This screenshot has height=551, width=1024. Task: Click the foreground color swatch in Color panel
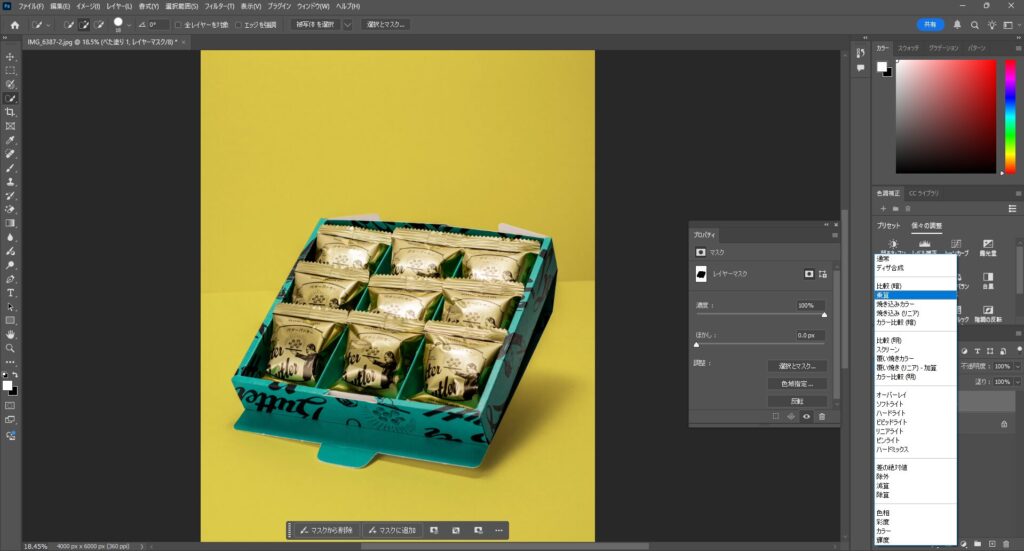pos(882,67)
